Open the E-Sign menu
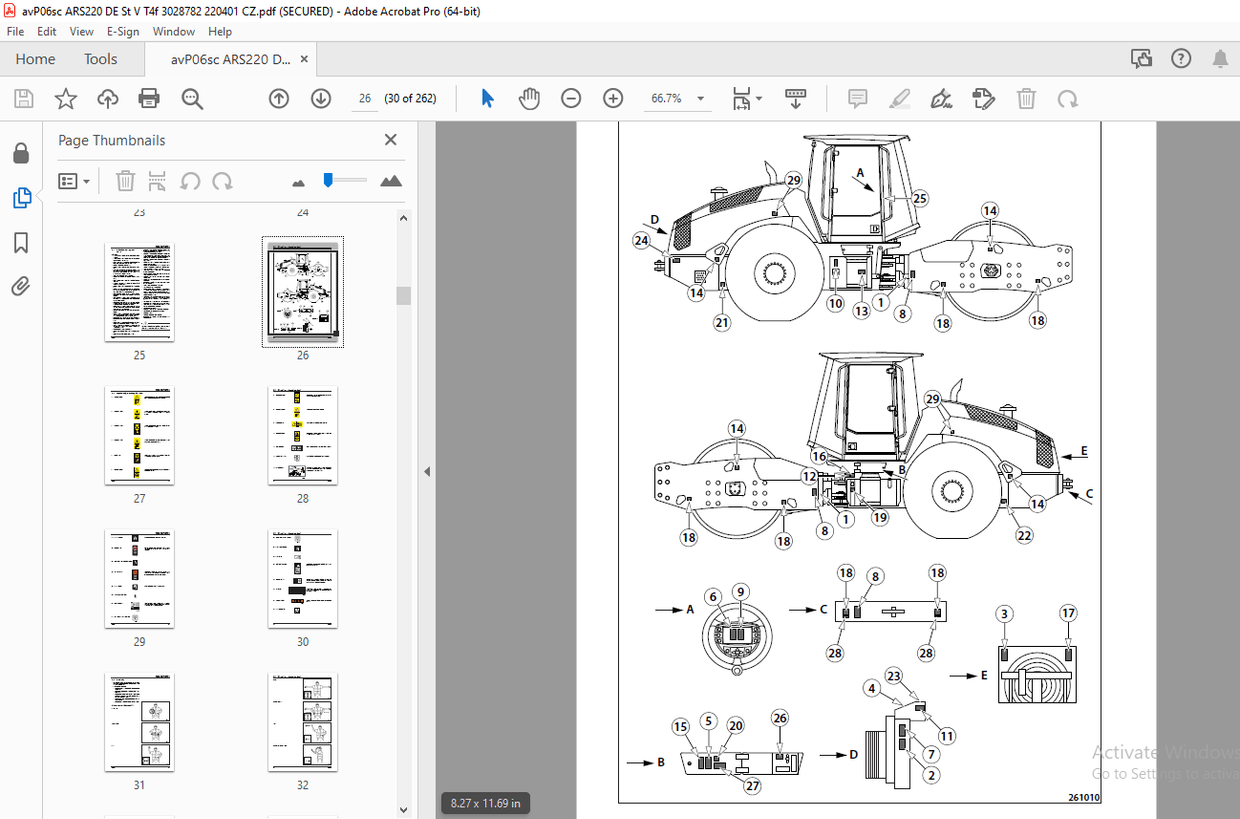Image resolution: width=1240 pixels, height=819 pixels. [x=122, y=31]
